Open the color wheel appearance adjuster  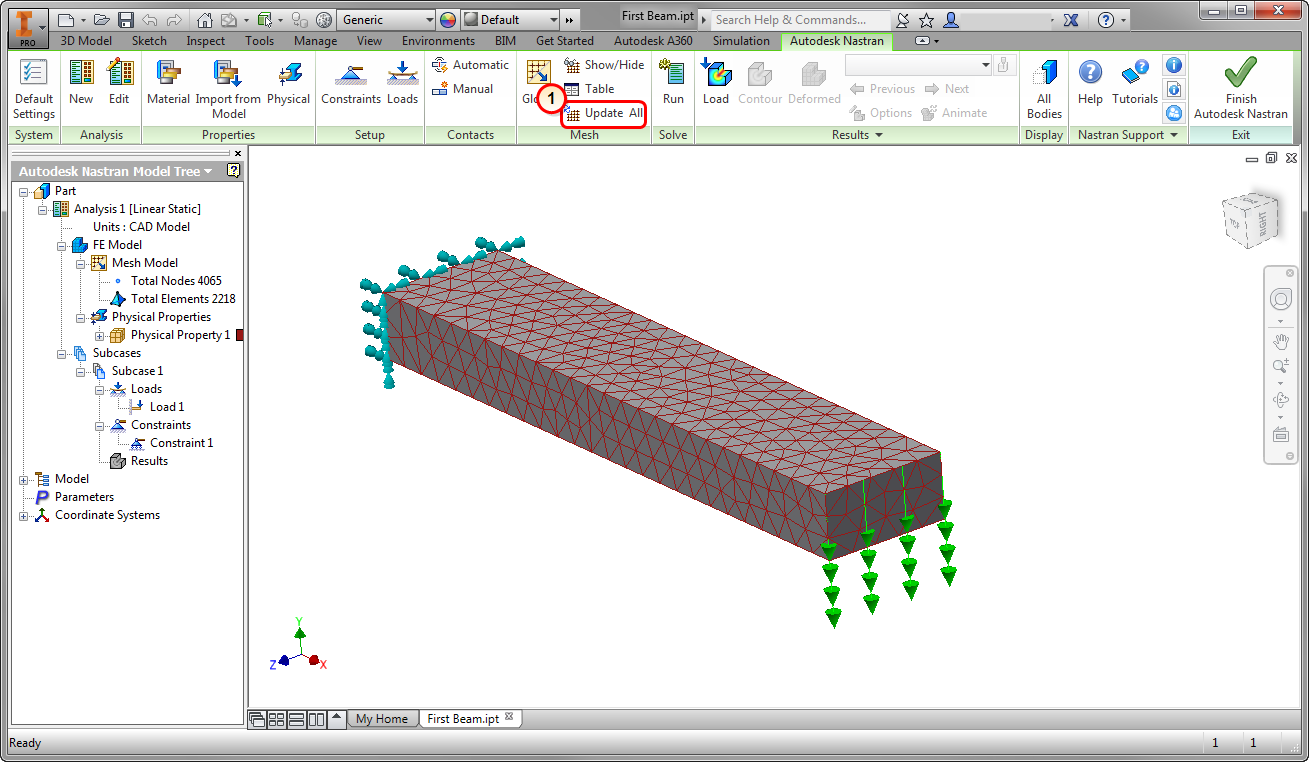[448, 20]
